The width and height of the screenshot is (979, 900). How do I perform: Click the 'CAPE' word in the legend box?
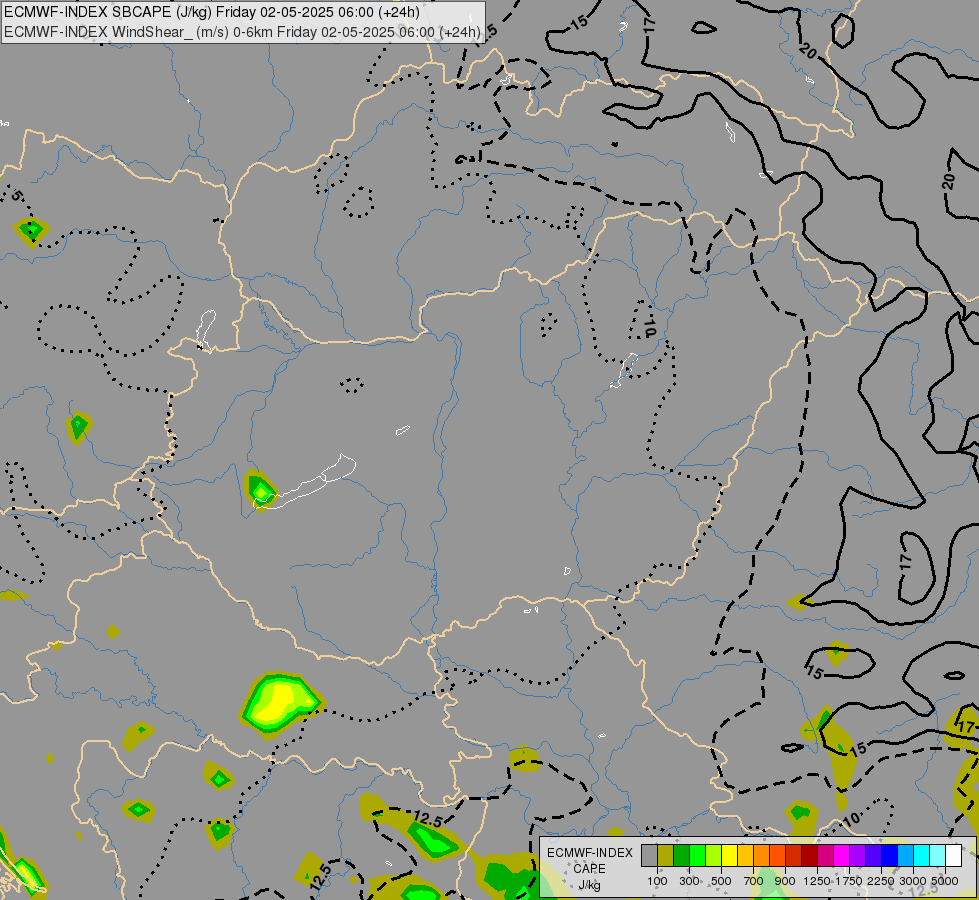[x=589, y=869]
